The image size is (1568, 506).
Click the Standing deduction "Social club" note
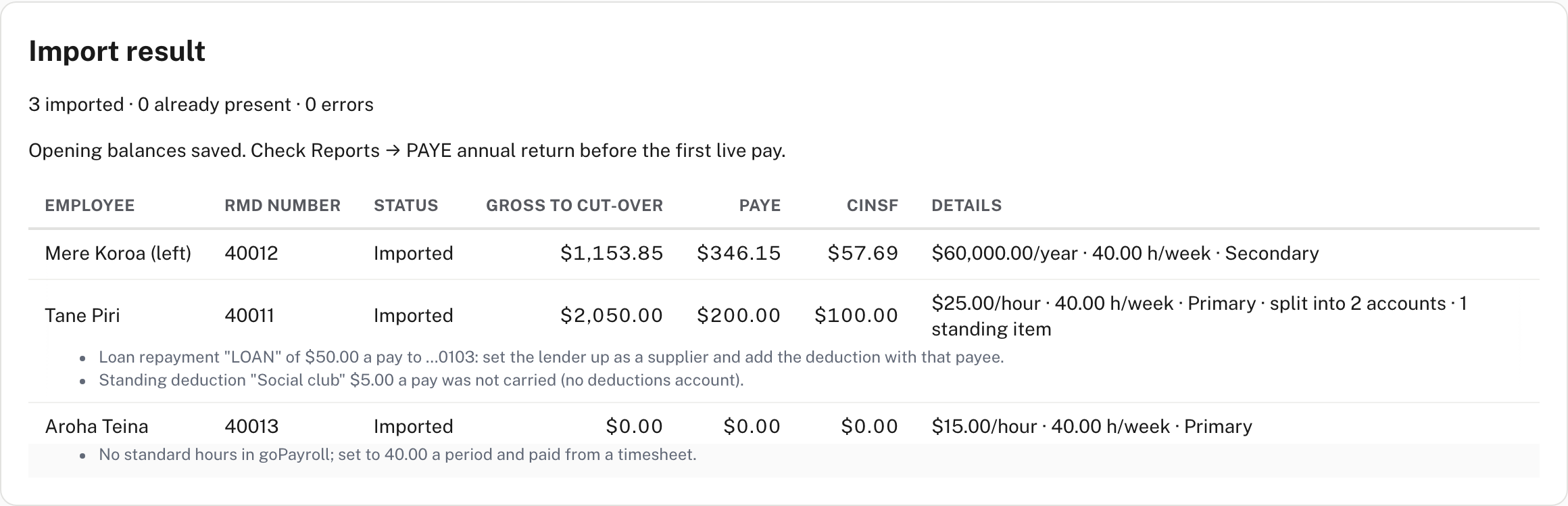(x=421, y=380)
